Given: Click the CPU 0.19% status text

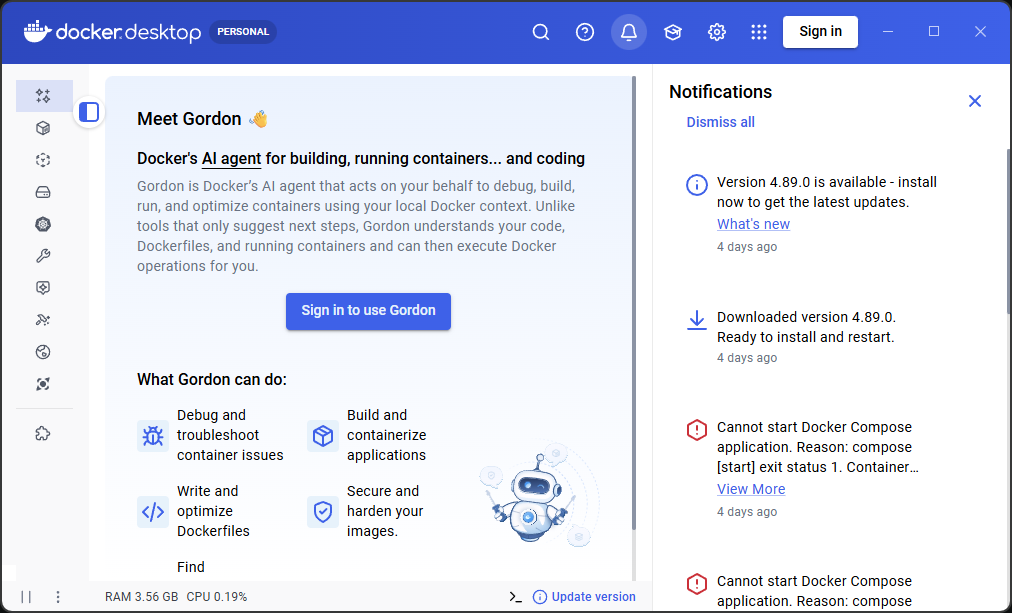Looking at the screenshot, I should click(x=217, y=597).
